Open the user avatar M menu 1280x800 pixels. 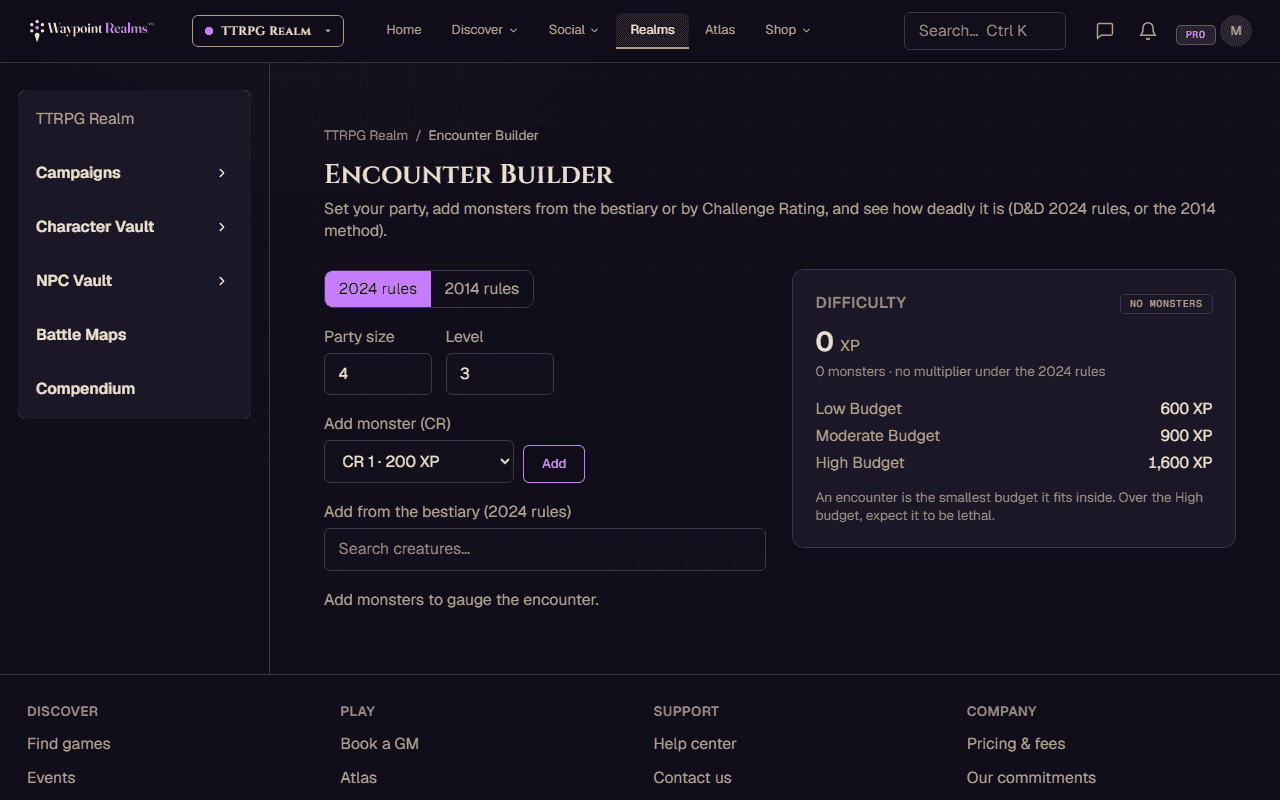(x=1236, y=31)
